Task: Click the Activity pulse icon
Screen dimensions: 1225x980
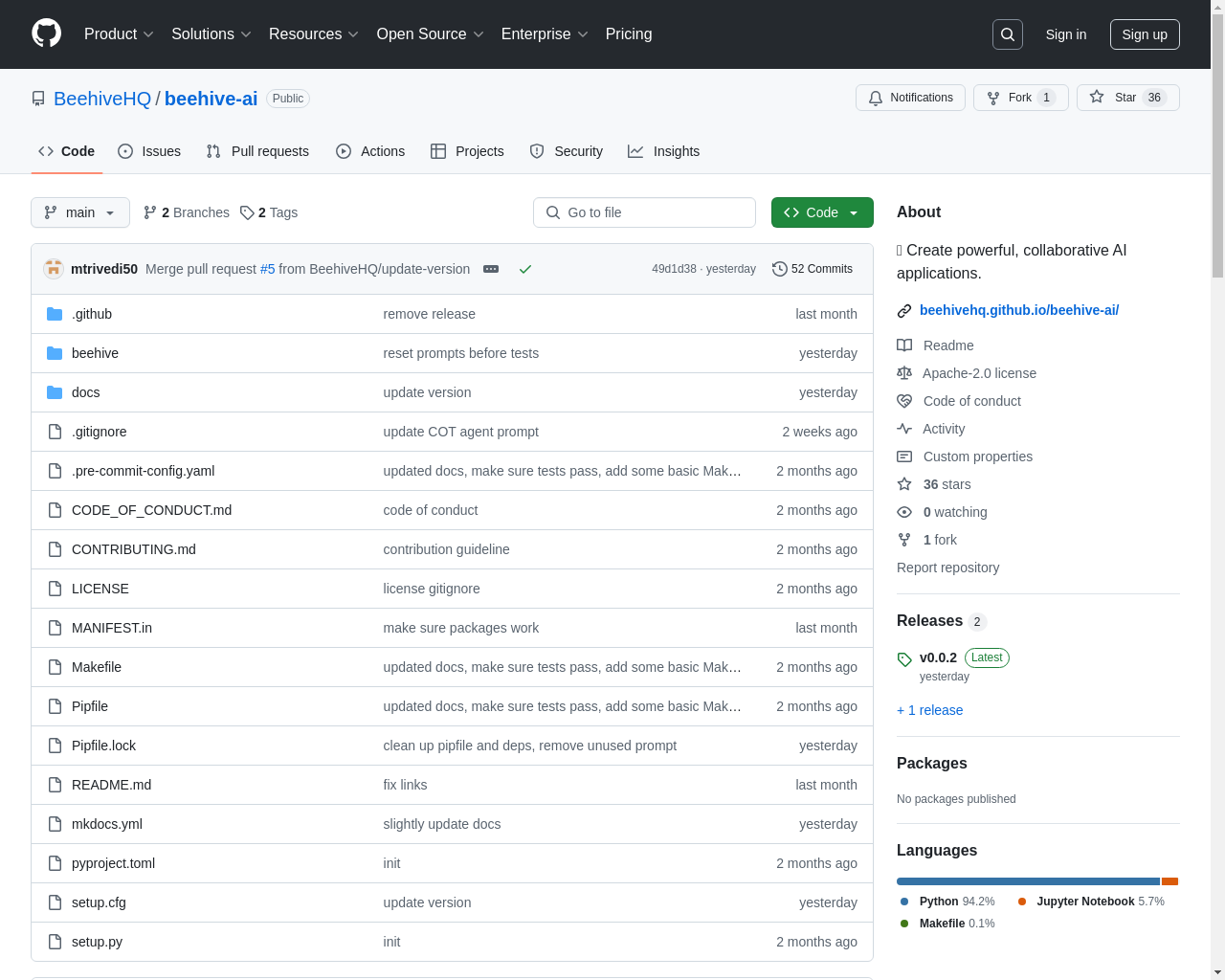Action: (904, 429)
